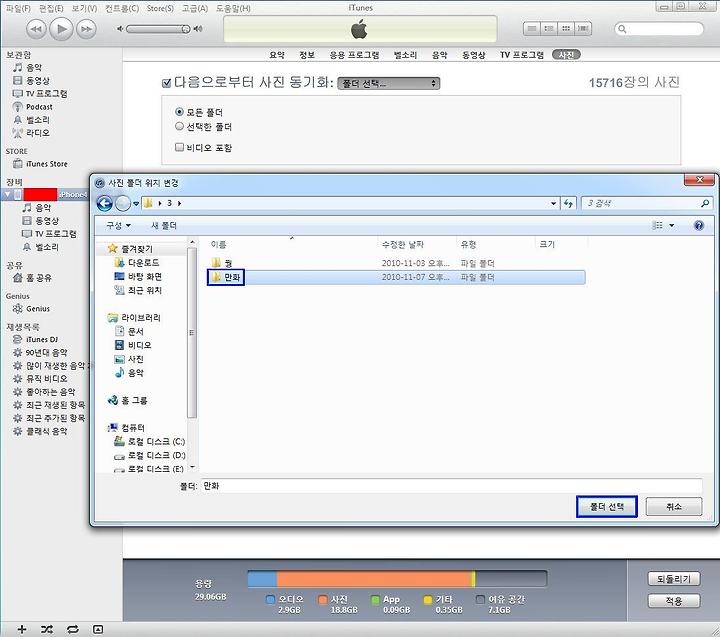Click the play button in iTunes
Viewport: 720px width, 637px height.
pyautogui.click(x=61, y=29)
